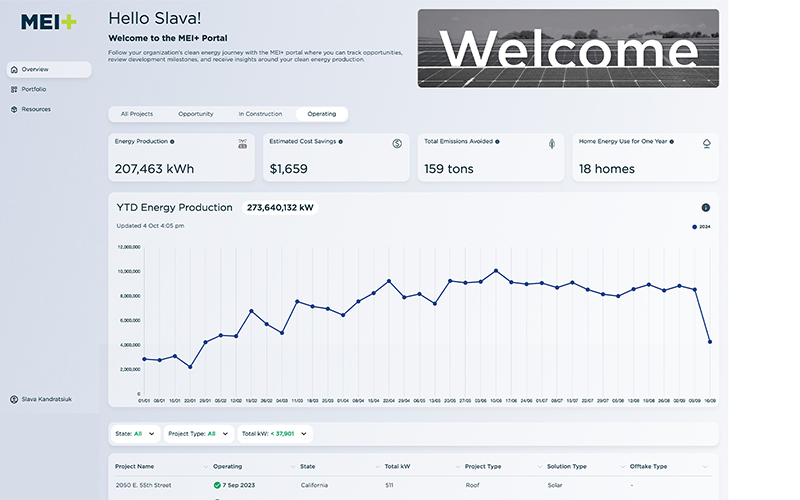Screen dimensions: 800x500
Task: Click the Roof project type cell
Action: (472, 485)
